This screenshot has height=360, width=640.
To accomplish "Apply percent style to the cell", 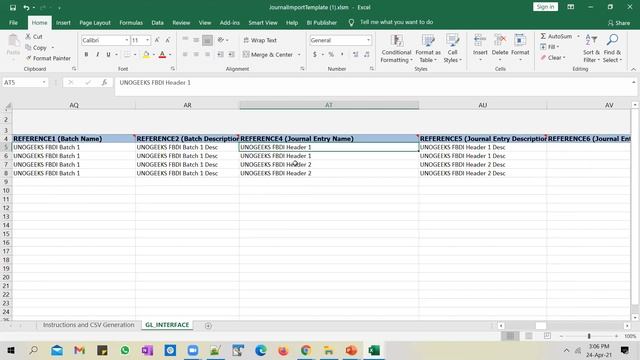I will [331, 54].
